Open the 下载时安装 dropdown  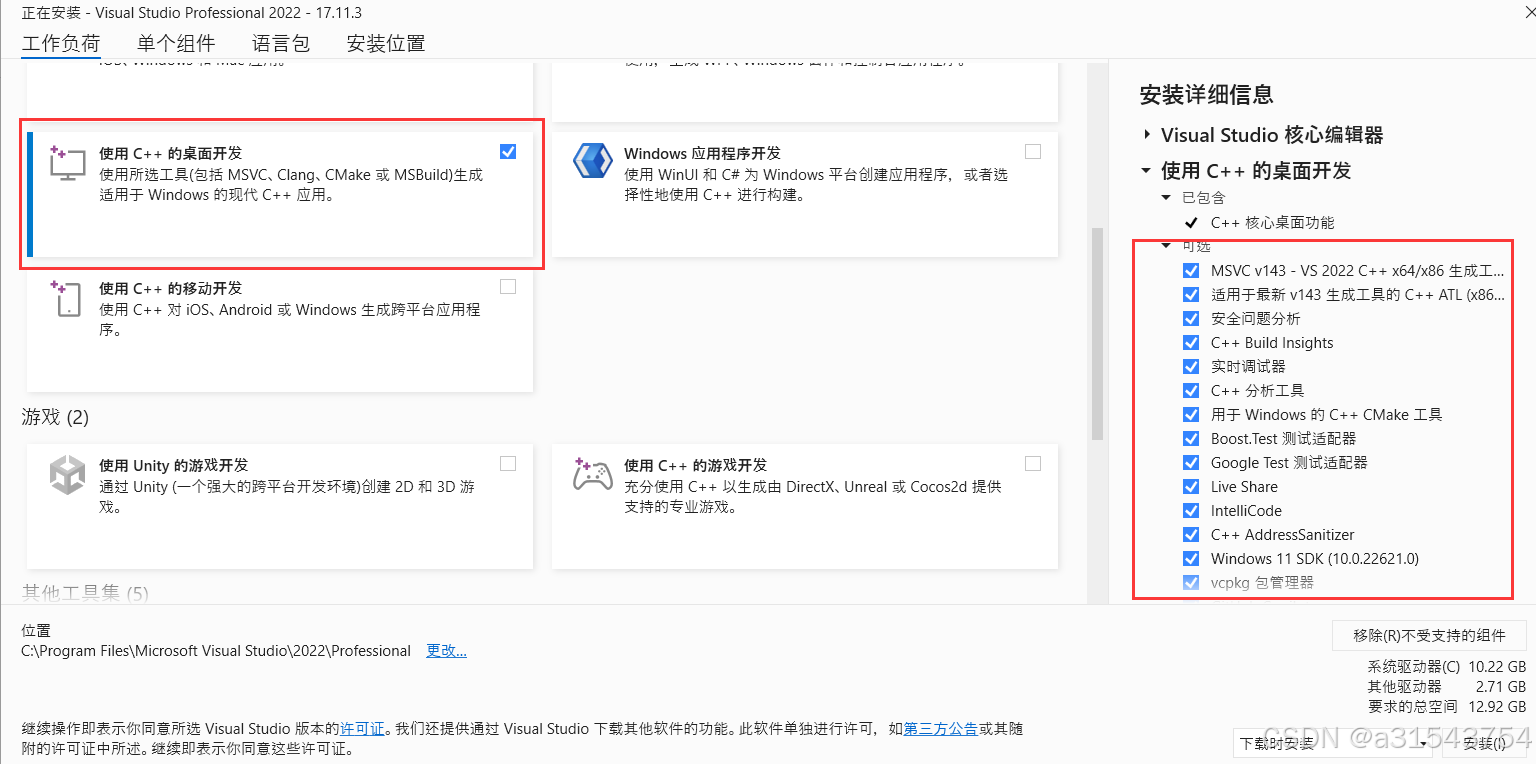[x=1334, y=743]
